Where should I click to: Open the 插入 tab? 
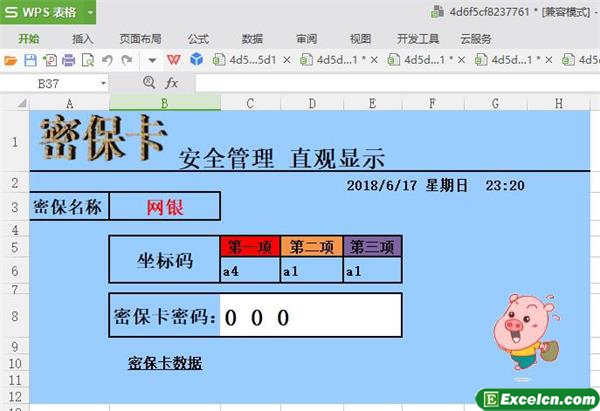point(82,39)
